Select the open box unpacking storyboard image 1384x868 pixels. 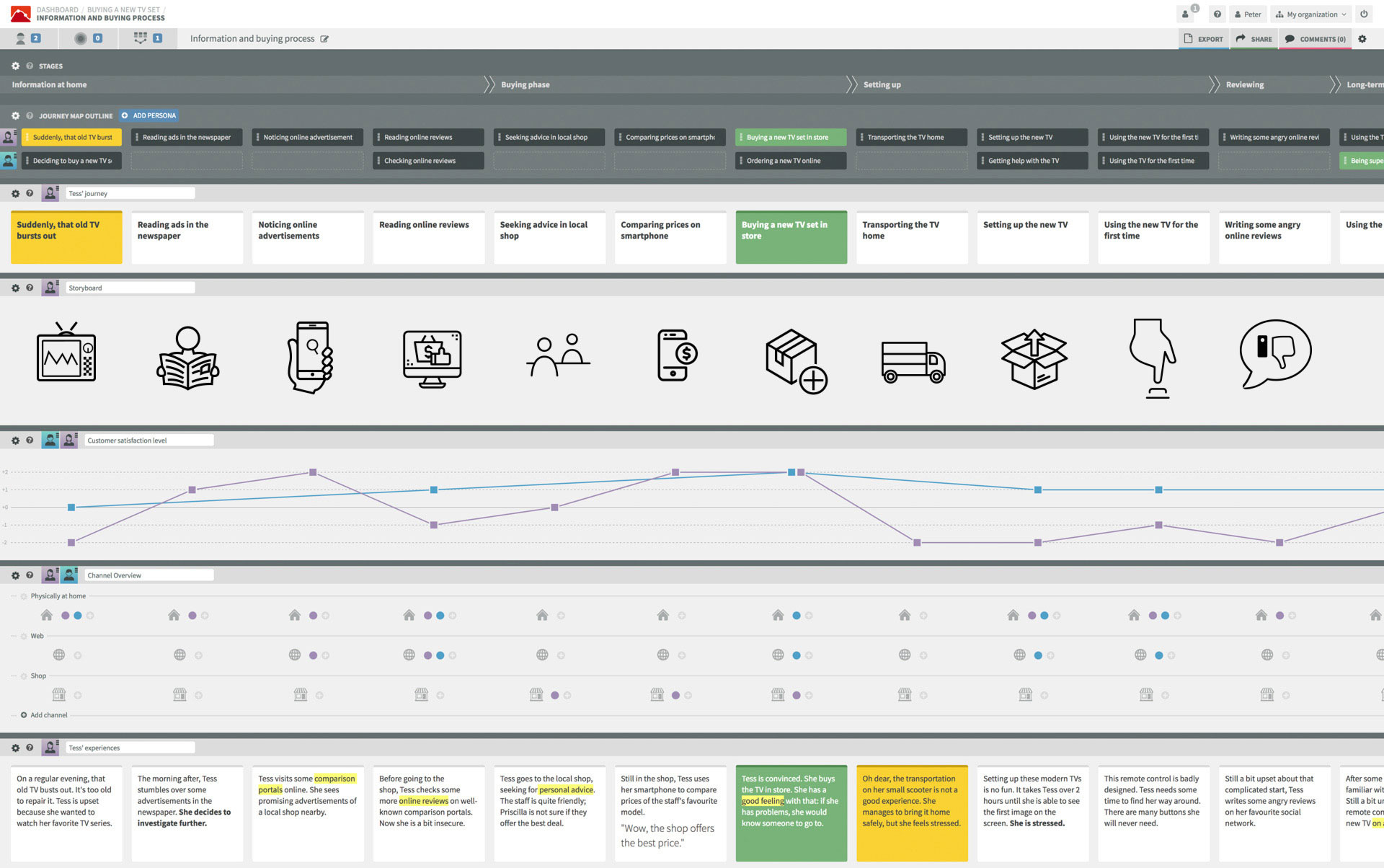(x=1034, y=358)
